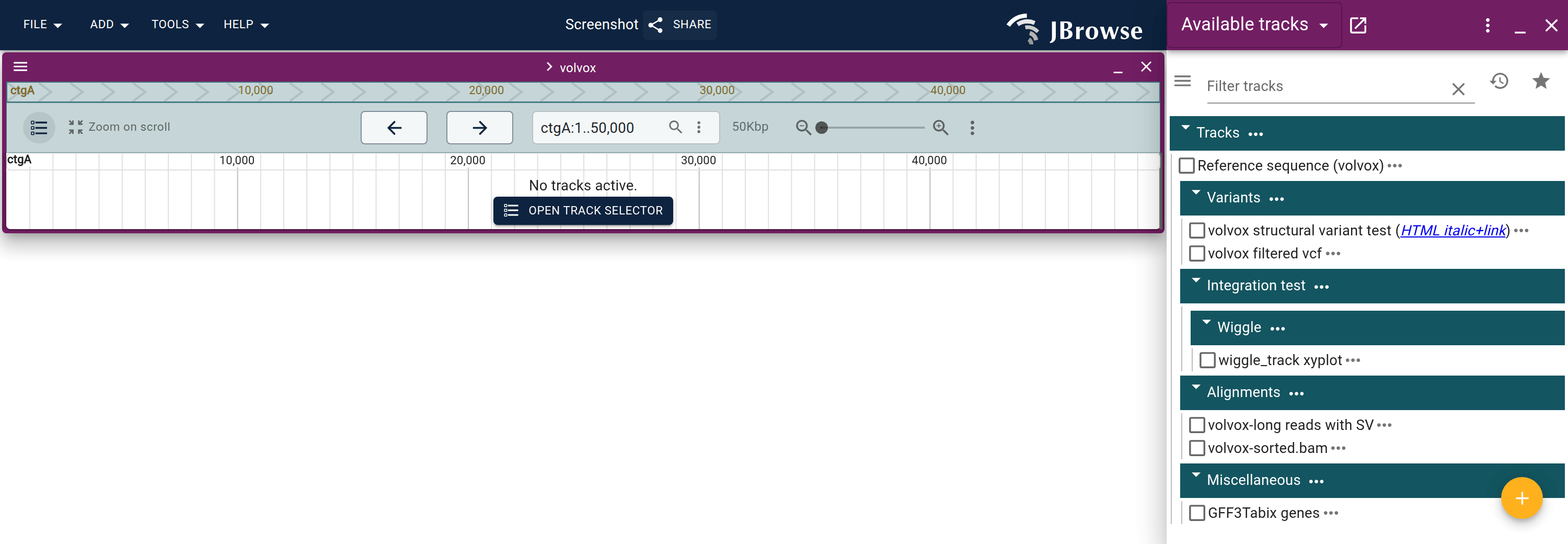This screenshot has height=544, width=1568.
Task: Open Alignments category options dots
Action: [1296, 393]
